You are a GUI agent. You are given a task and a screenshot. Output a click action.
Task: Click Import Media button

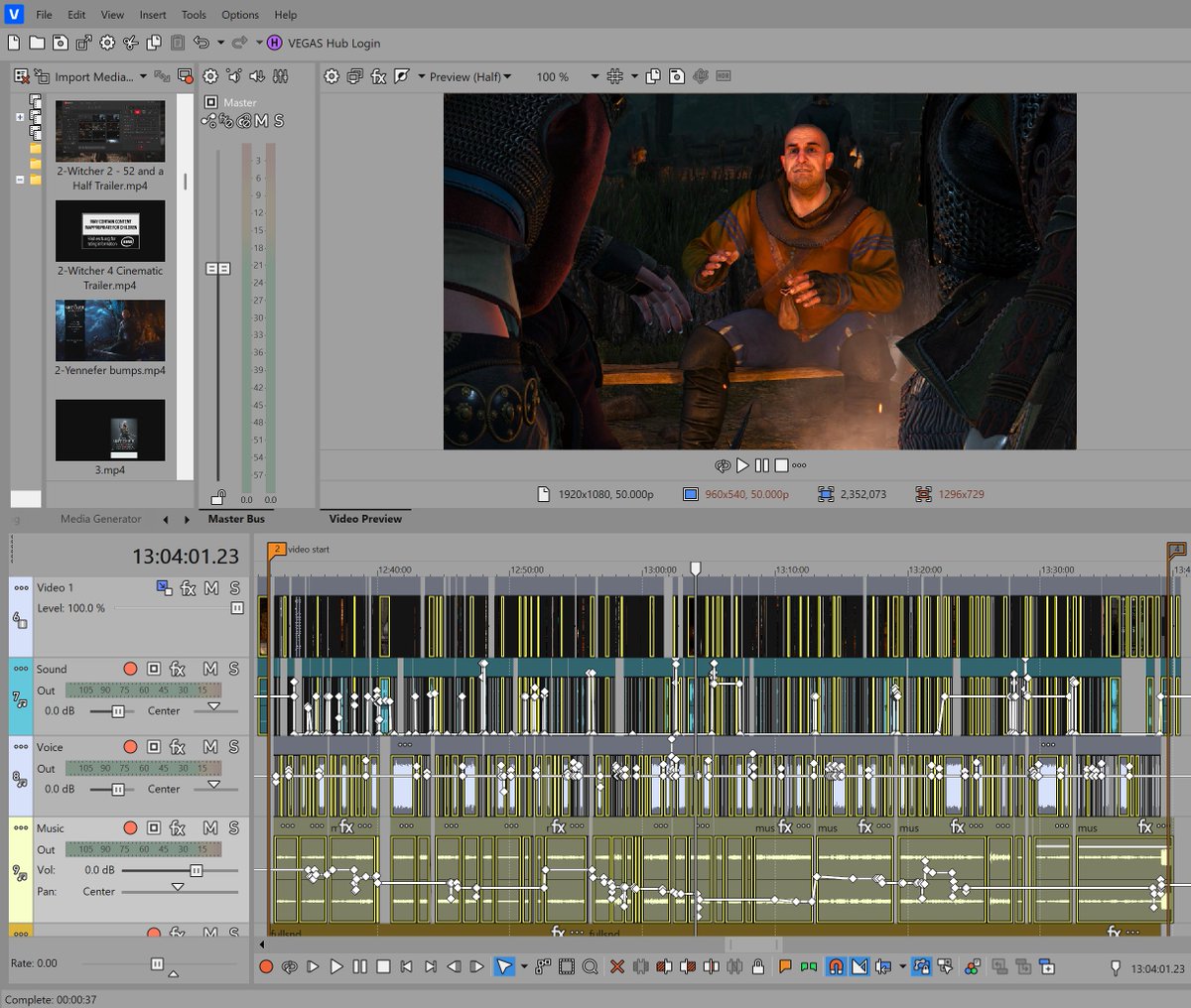[x=84, y=76]
